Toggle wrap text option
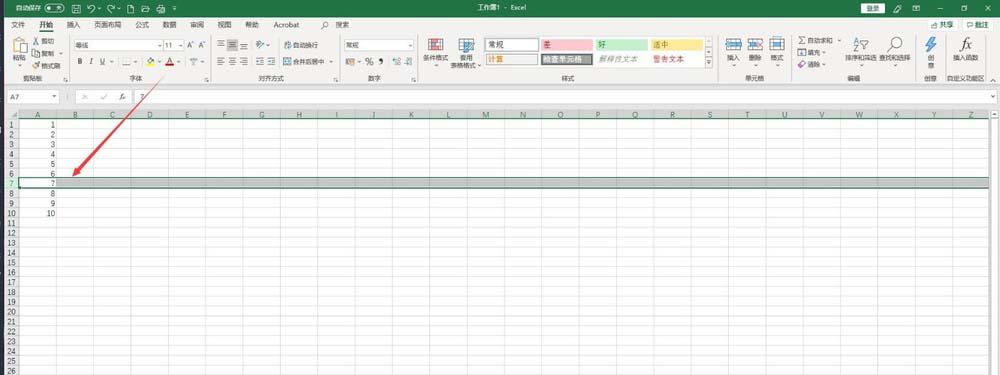The image size is (1000, 375). tap(301, 45)
